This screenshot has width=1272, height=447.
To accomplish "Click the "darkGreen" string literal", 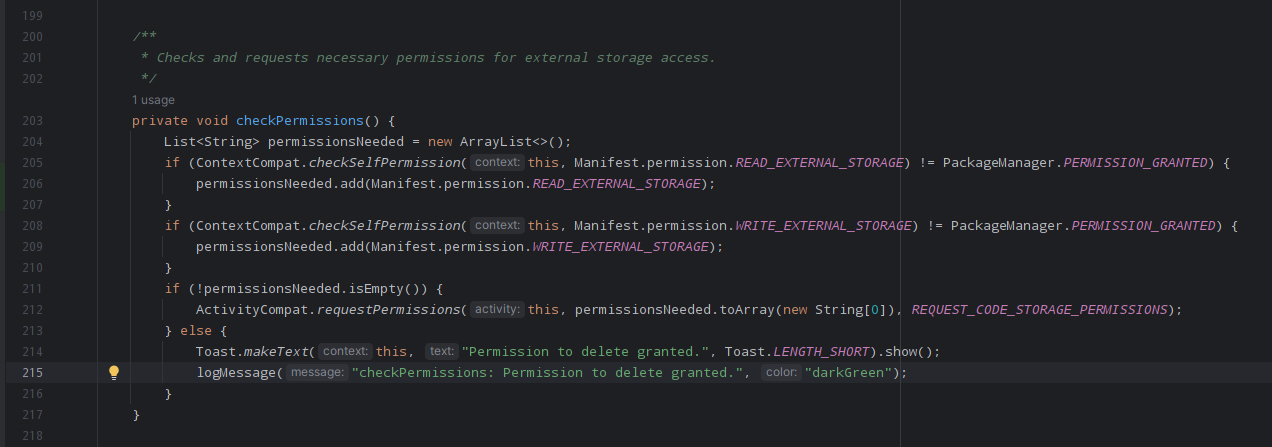I will coord(847,373).
